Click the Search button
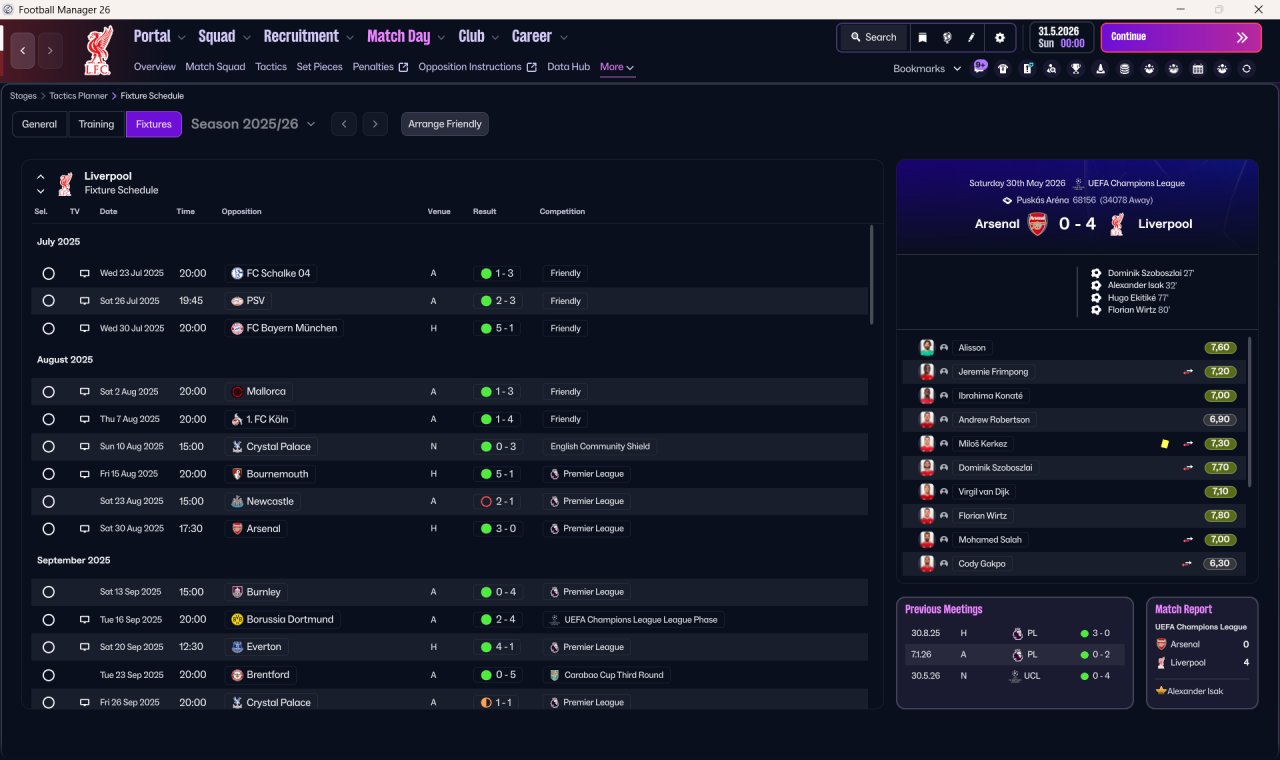The image size is (1280, 760). click(873, 37)
